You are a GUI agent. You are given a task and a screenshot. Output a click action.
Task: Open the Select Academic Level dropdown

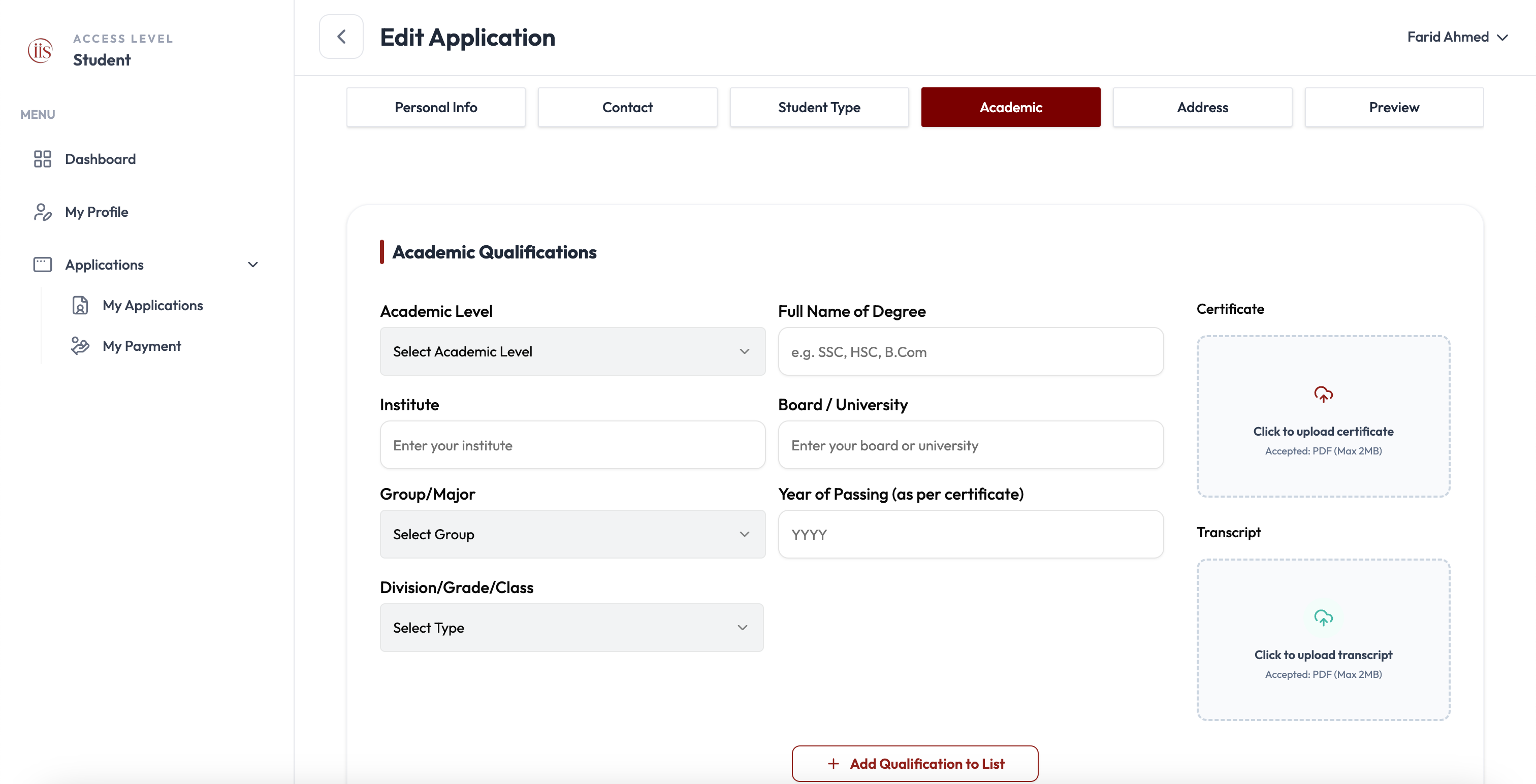tap(572, 351)
